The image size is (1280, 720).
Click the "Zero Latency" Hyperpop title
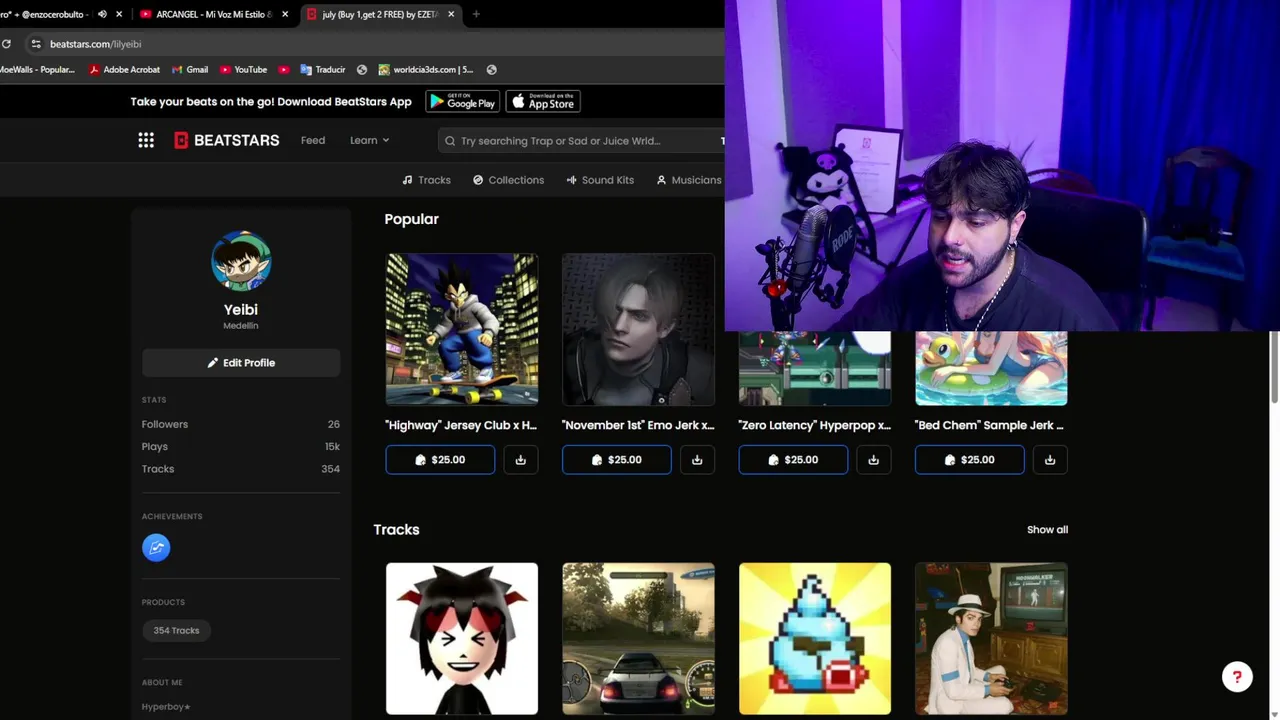(x=815, y=425)
